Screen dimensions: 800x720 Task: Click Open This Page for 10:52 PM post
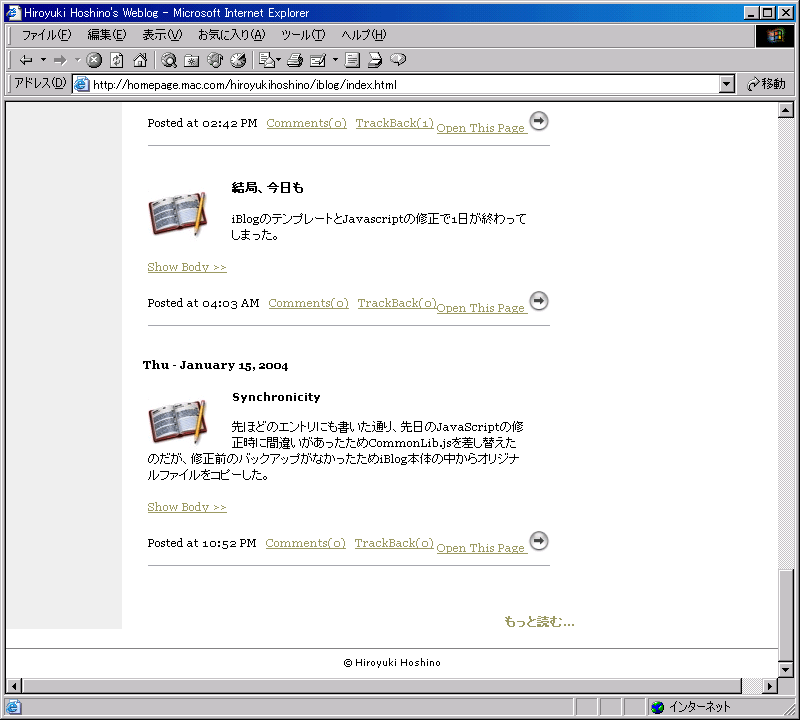pos(482,548)
